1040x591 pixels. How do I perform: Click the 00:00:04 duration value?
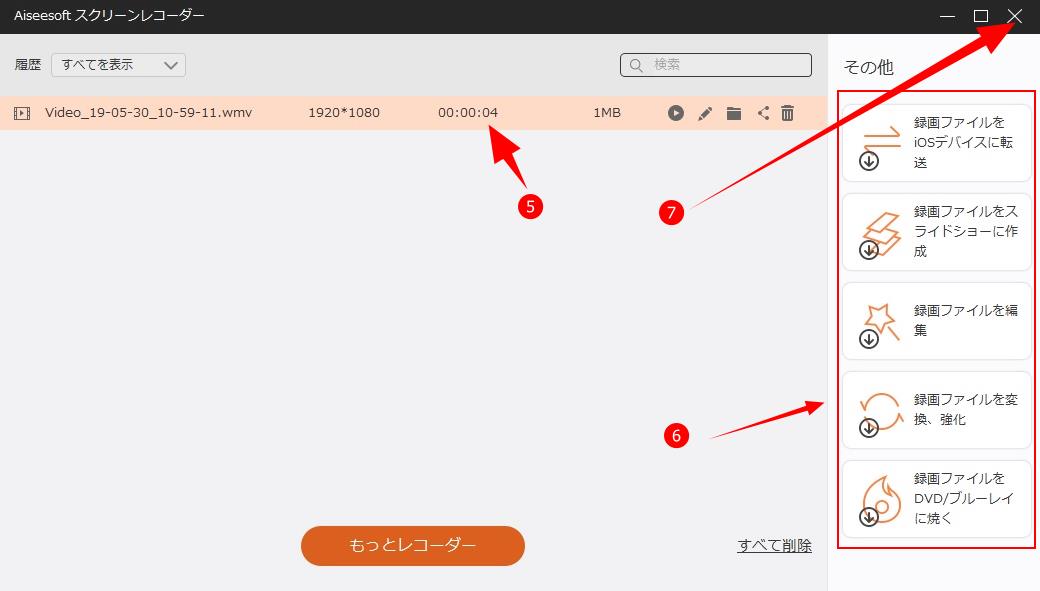tap(468, 113)
